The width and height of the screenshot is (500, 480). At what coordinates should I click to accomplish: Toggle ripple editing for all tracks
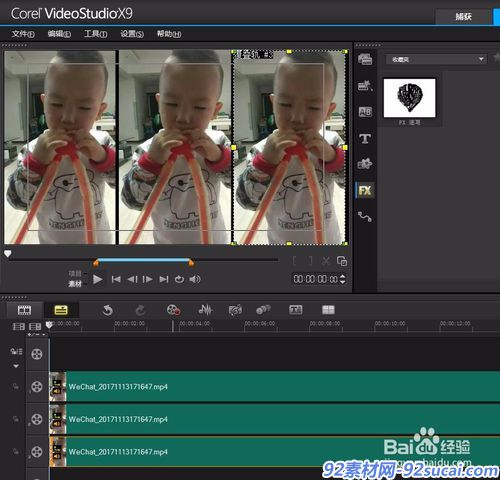16,351
